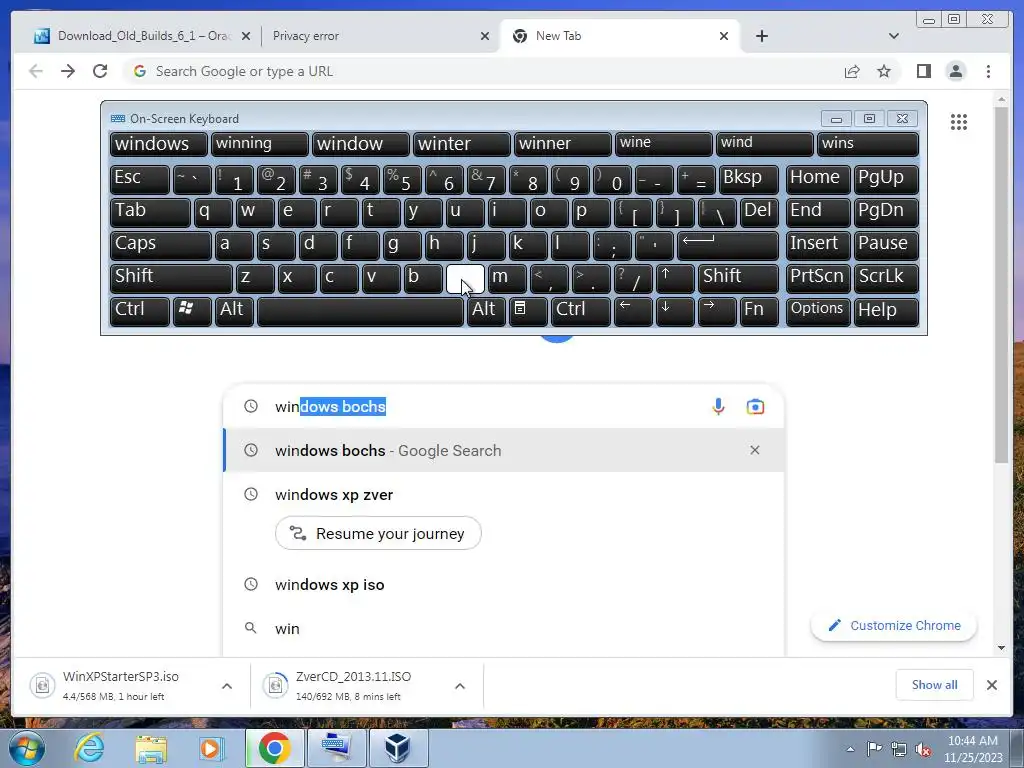This screenshot has width=1024, height=768.
Task: Pick the 'winter' word prediction
Action: 462,144
